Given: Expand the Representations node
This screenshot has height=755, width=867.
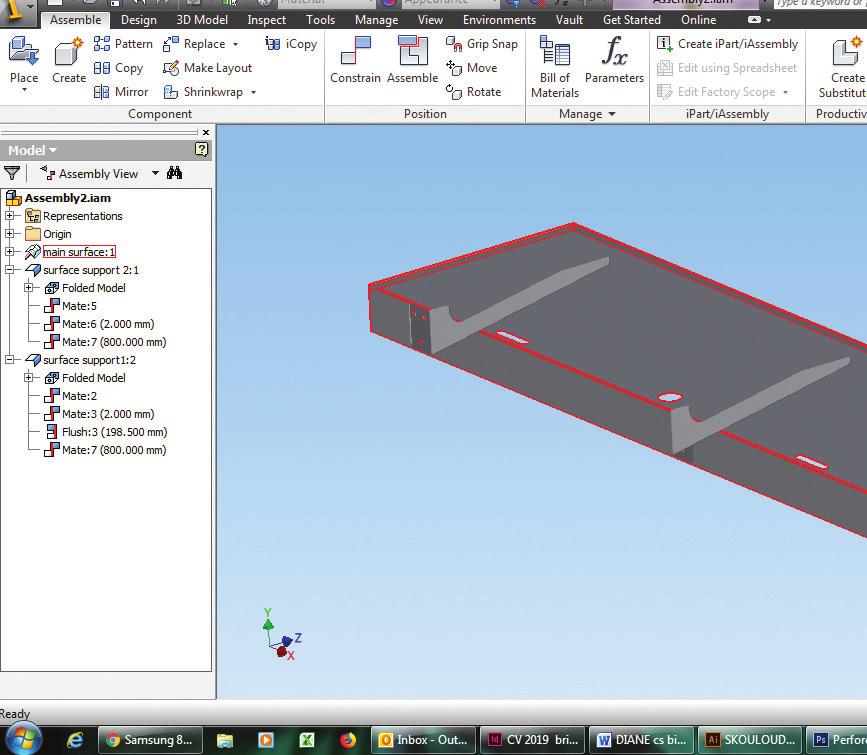Looking at the screenshot, I should [x=9, y=216].
